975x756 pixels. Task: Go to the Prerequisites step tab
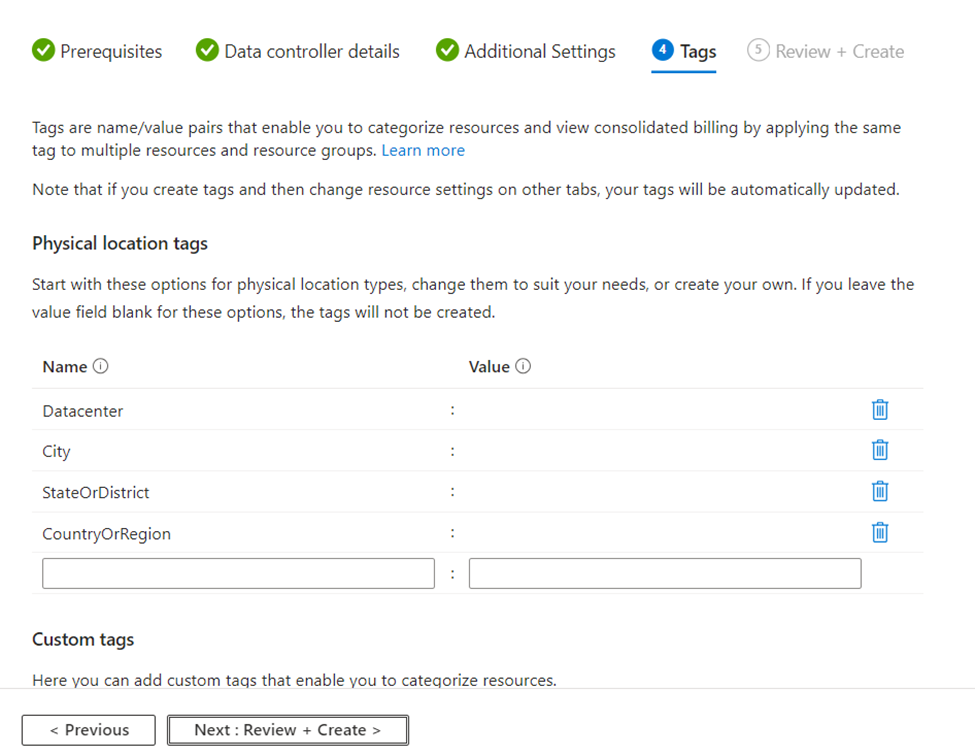(97, 51)
